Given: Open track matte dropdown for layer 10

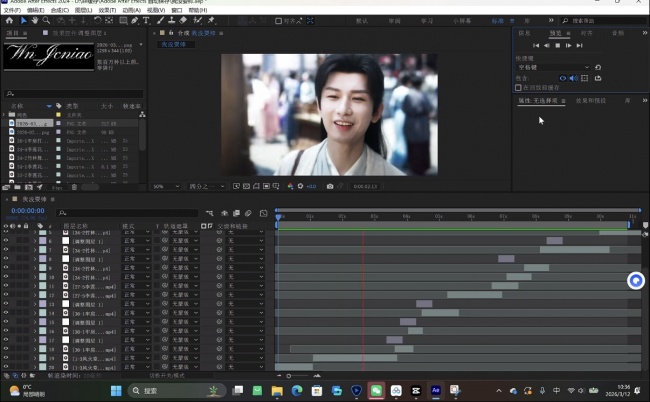Looking at the screenshot, I should [185, 277].
